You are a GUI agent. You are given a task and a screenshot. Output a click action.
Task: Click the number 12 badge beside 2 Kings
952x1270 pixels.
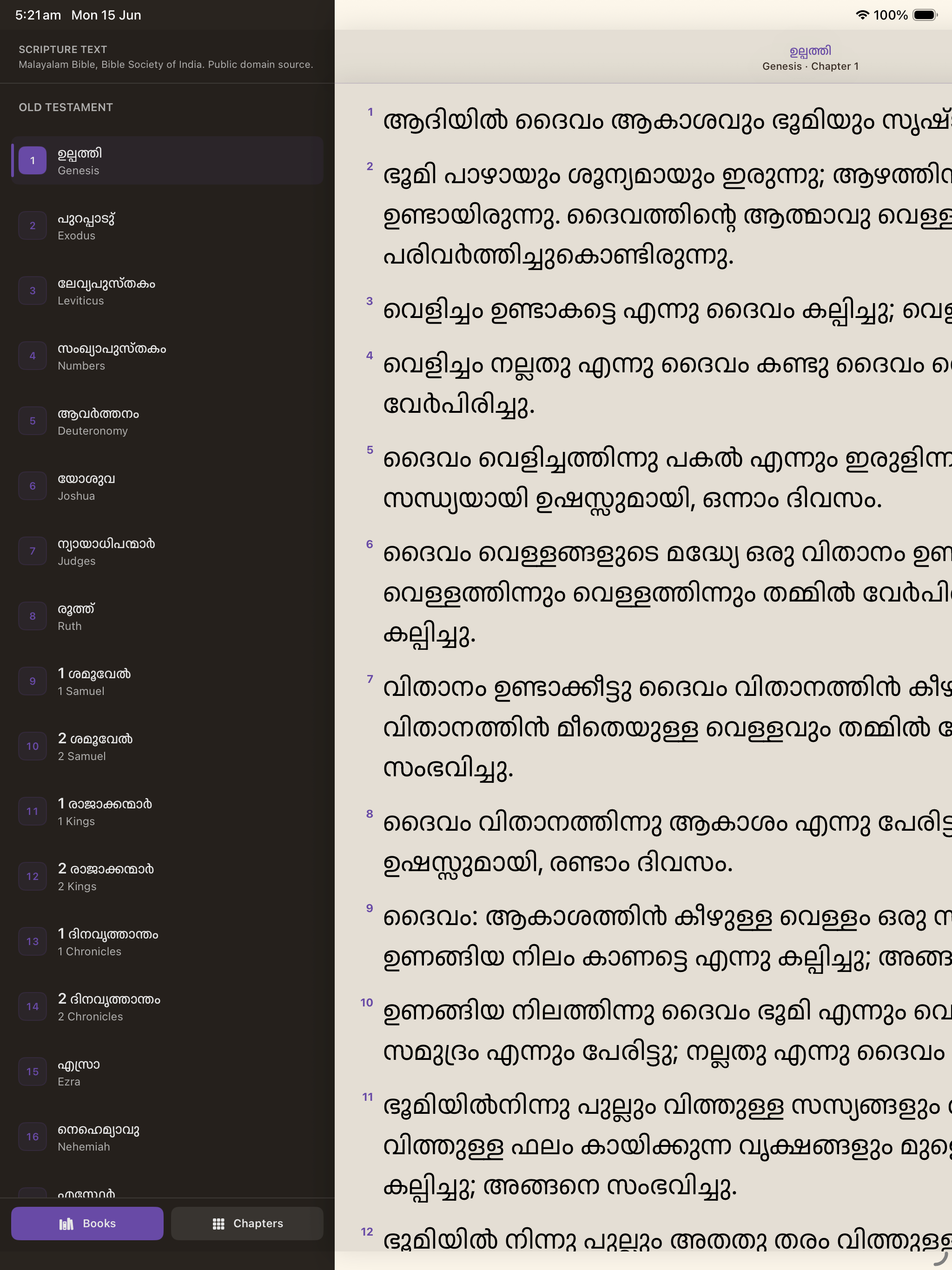pyautogui.click(x=33, y=877)
